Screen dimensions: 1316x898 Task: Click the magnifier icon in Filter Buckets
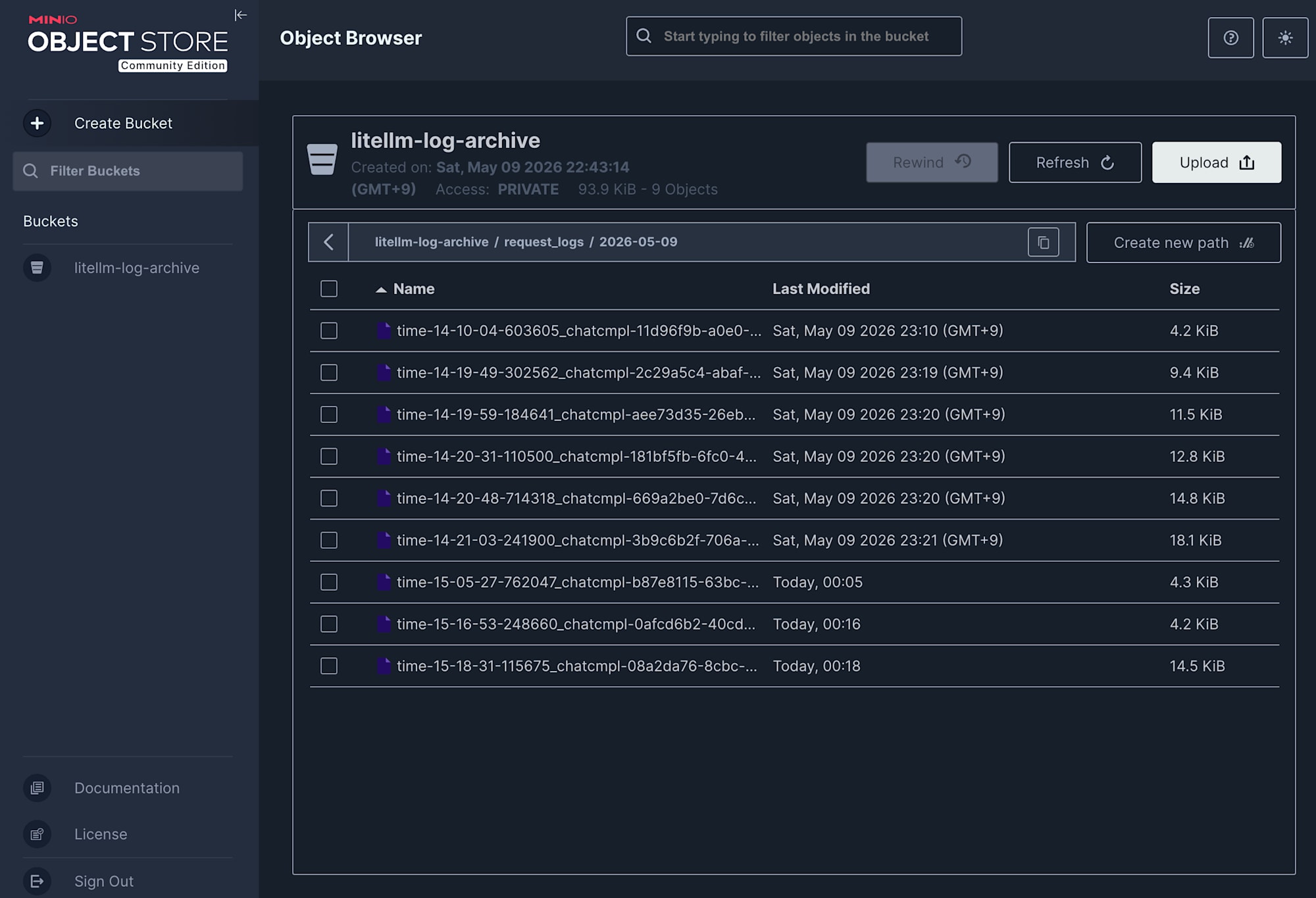(x=30, y=171)
